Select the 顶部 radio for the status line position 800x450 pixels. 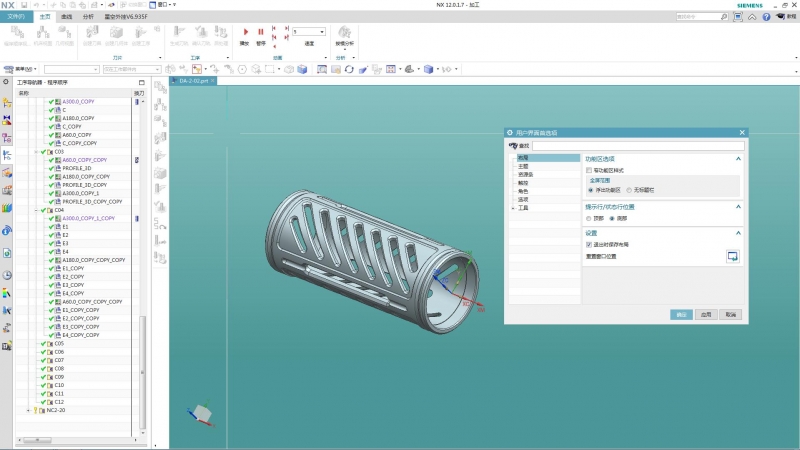(589, 219)
